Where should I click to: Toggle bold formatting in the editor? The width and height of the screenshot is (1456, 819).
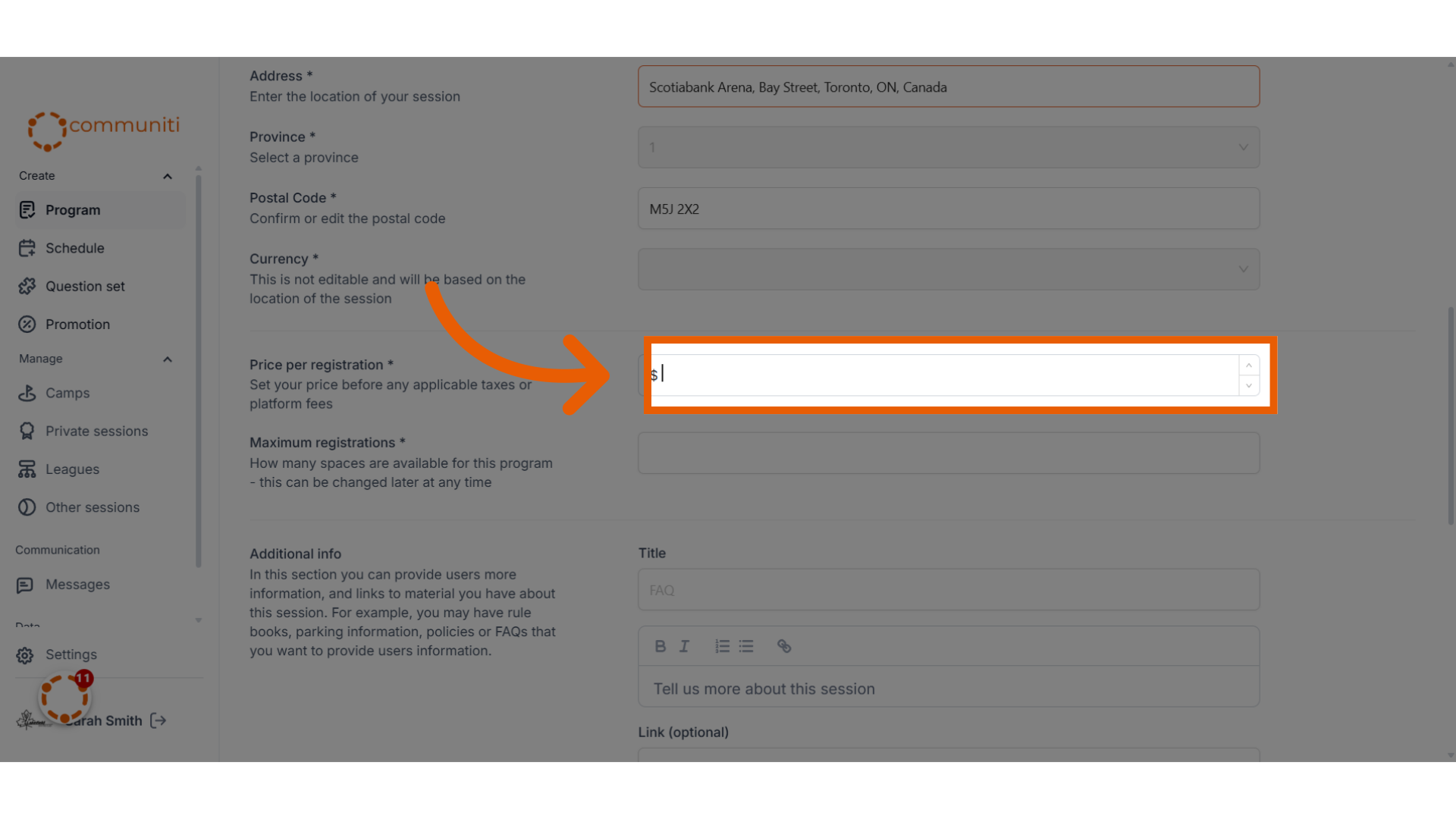[x=660, y=646]
